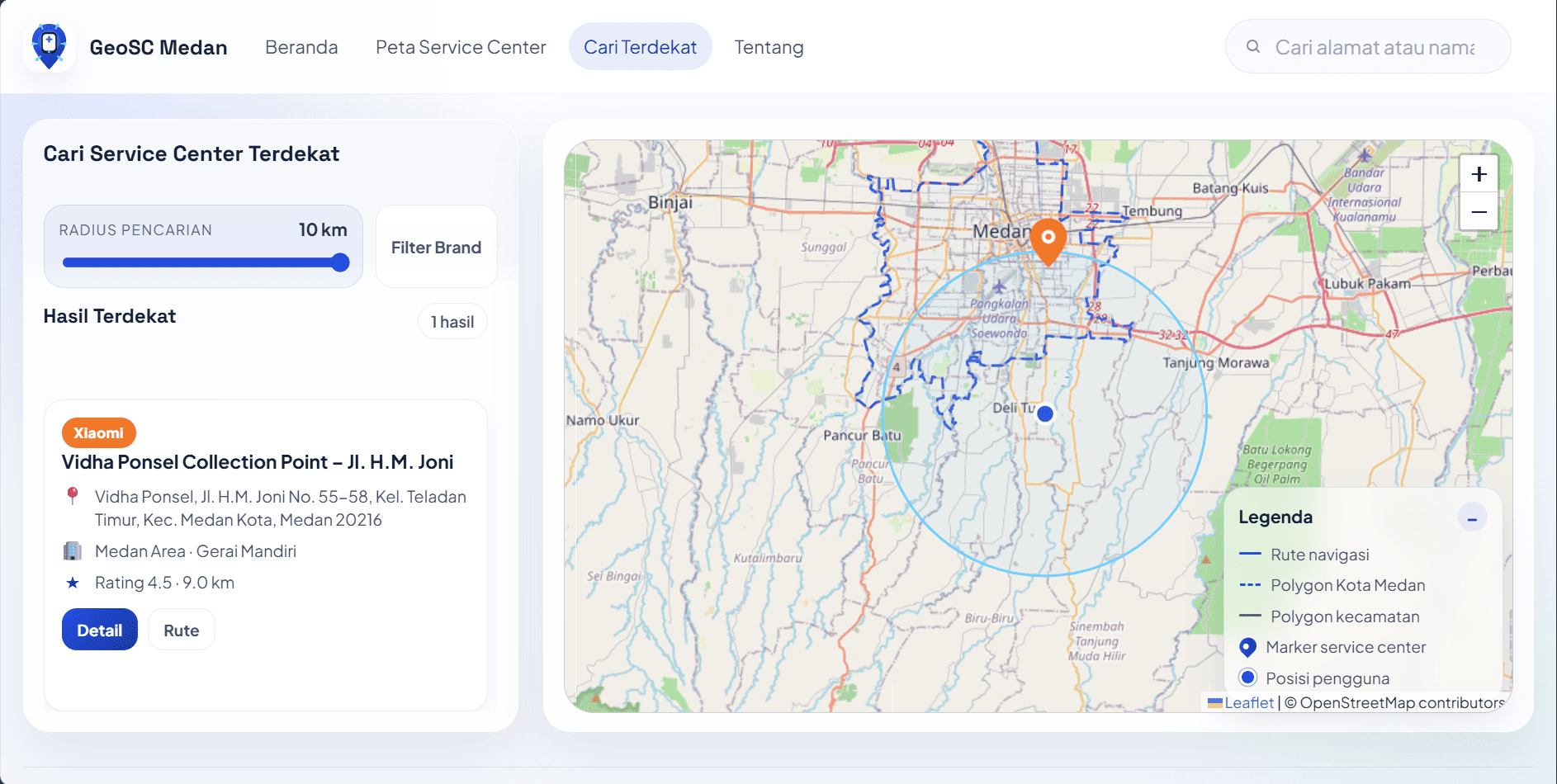Image resolution: width=1557 pixels, height=784 pixels.
Task: Open OpenStreetMap contributors link
Action: click(x=1403, y=702)
